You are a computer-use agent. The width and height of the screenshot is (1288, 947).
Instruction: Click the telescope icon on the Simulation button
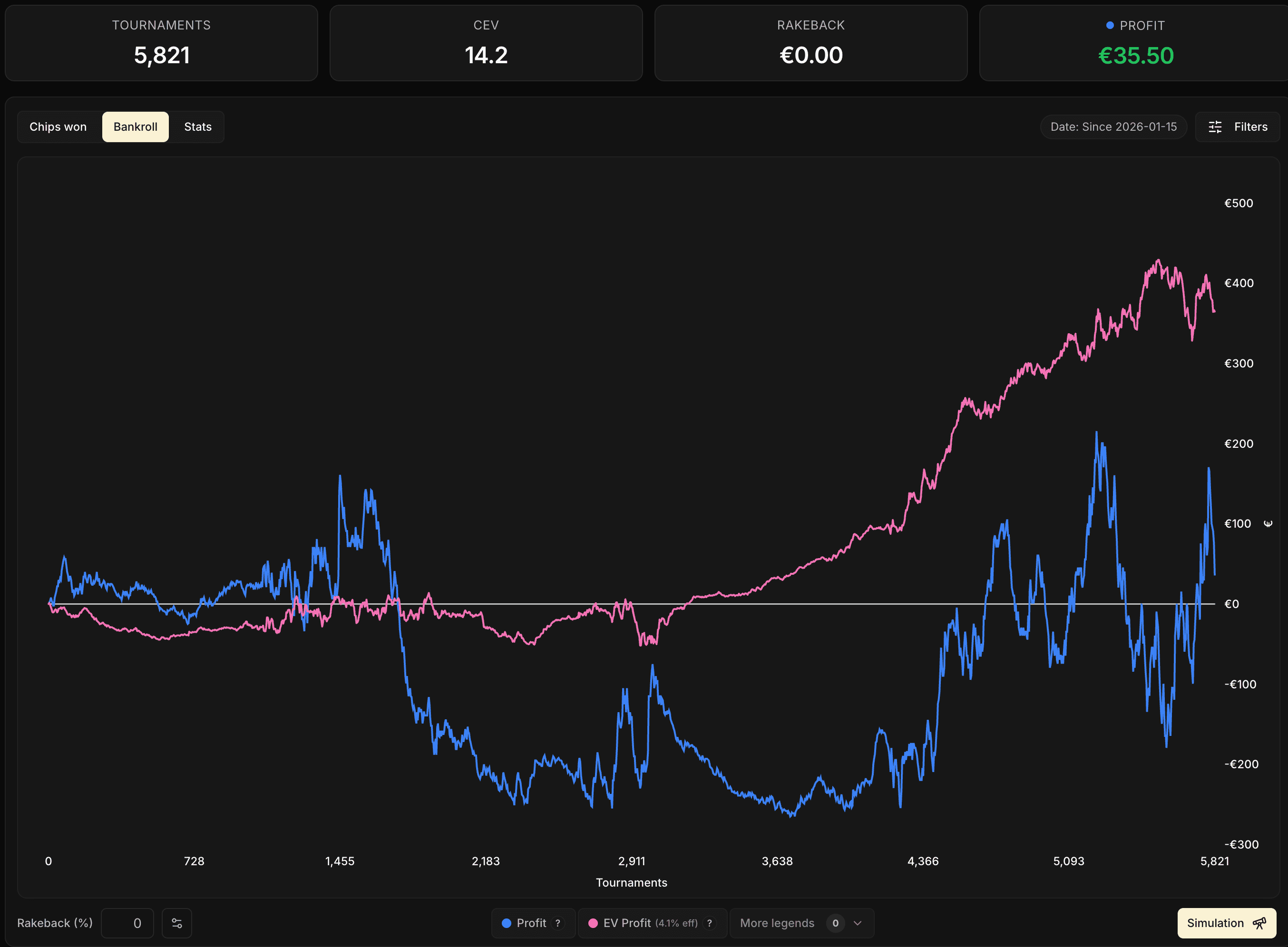coord(1259,923)
